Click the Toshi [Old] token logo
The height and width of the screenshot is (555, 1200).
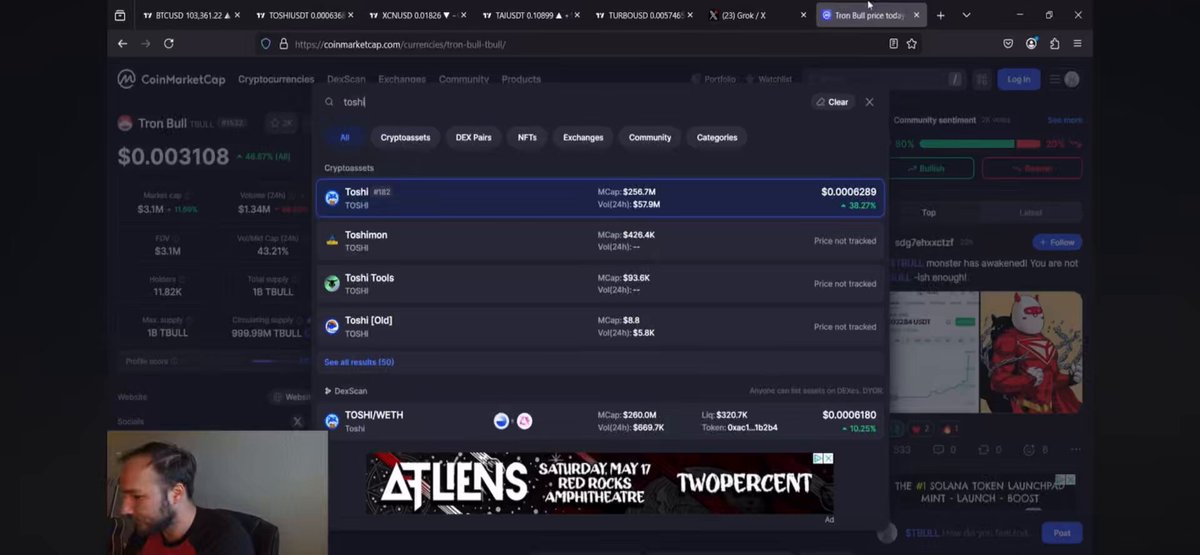(x=332, y=327)
